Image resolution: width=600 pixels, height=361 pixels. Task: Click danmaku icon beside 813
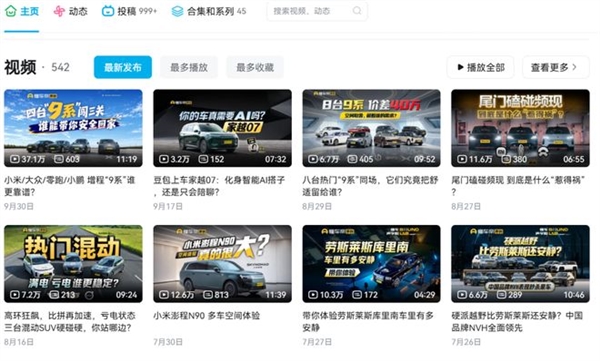(x=208, y=294)
